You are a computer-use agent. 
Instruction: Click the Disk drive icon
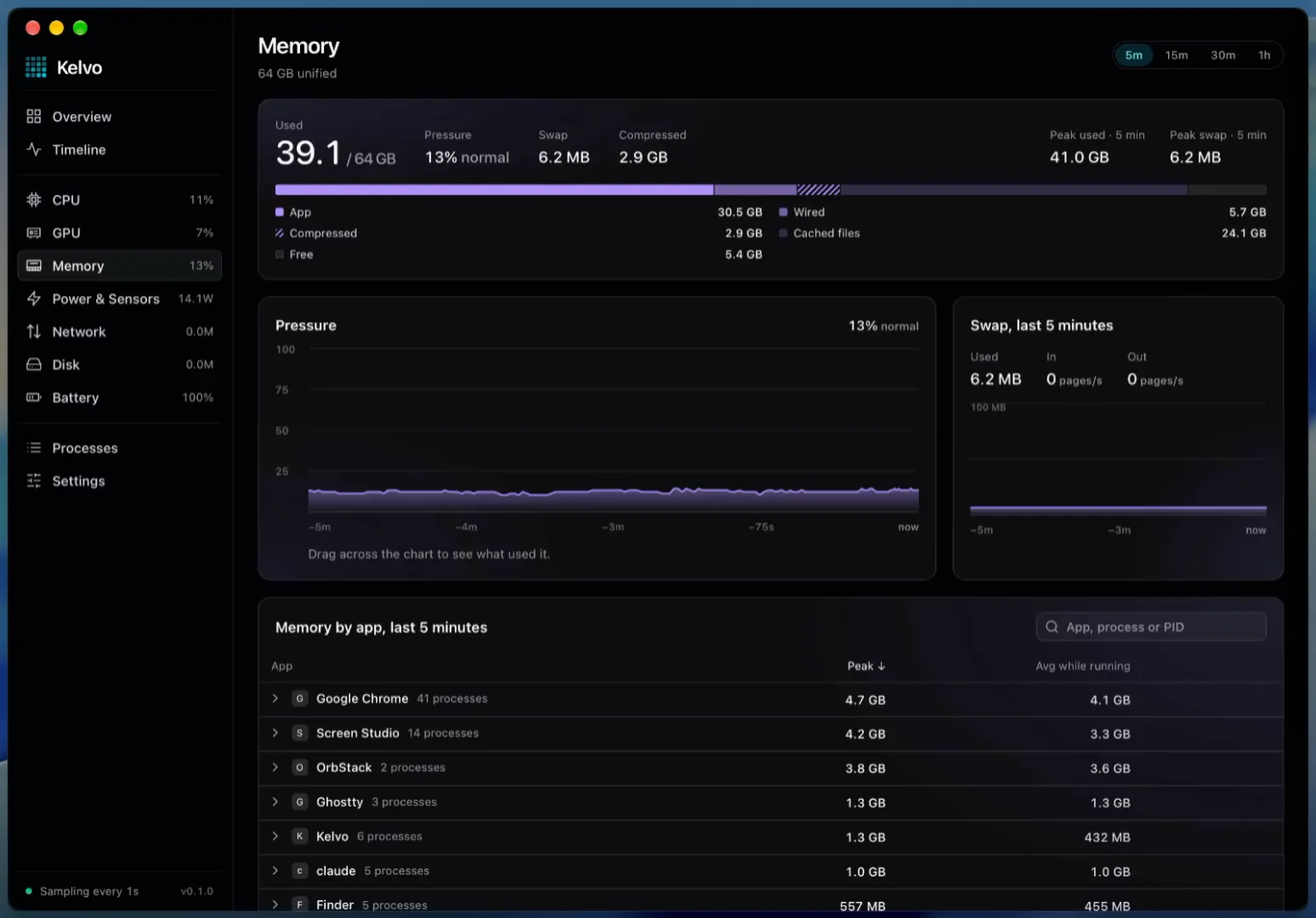(x=34, y=365)
